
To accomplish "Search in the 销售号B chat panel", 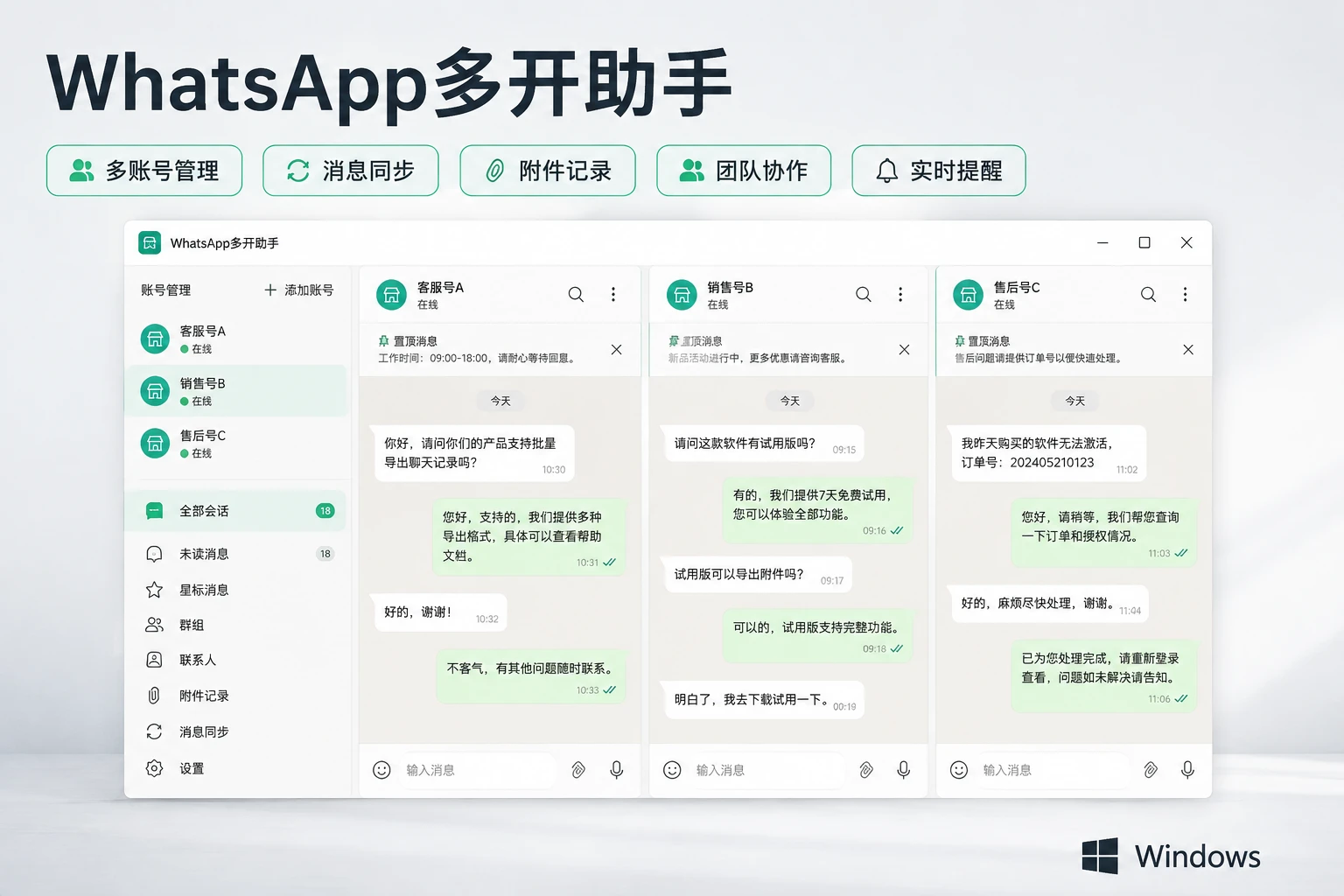I will [864, 295].
